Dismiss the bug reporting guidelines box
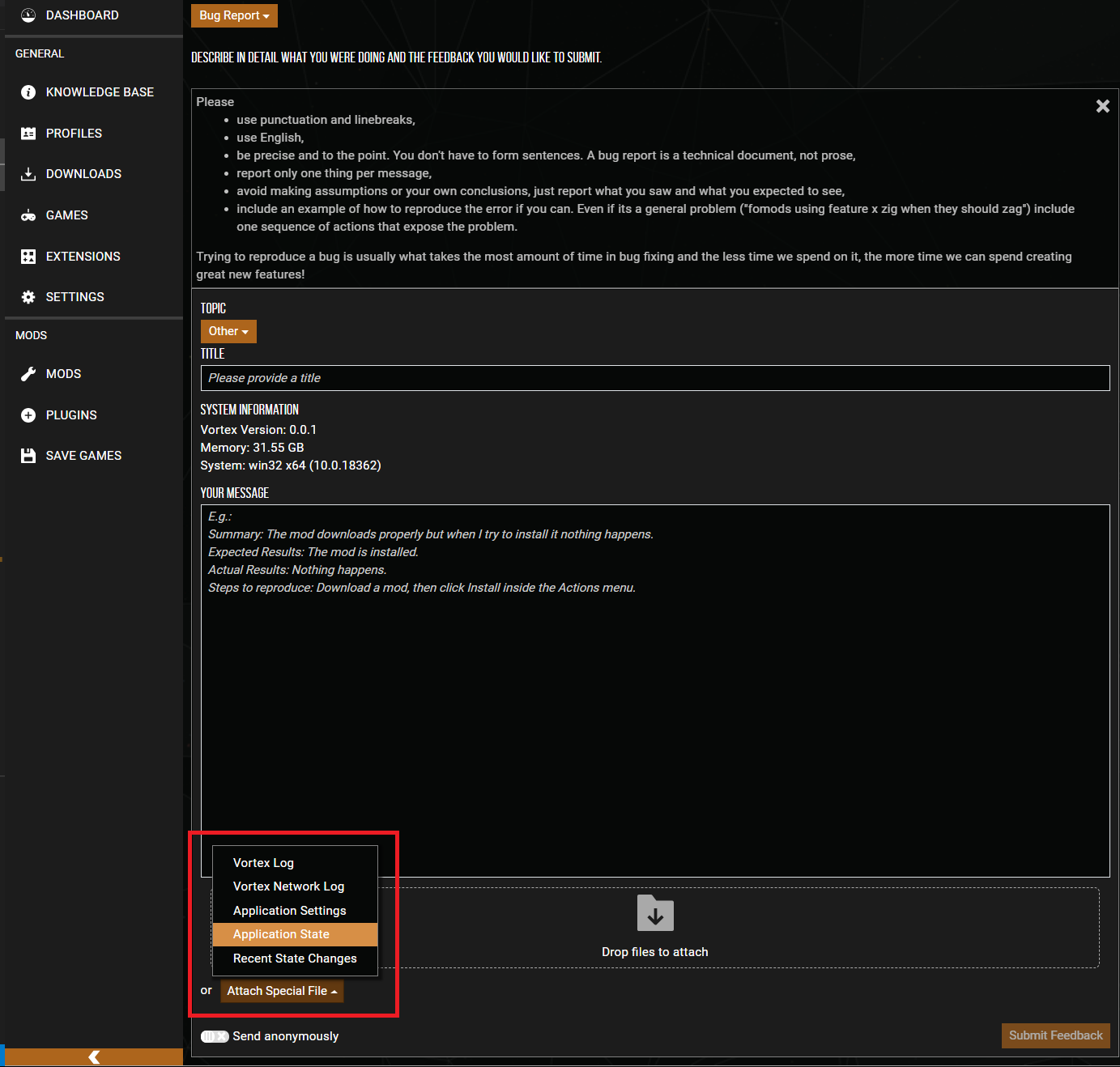 click(1102, 105)
